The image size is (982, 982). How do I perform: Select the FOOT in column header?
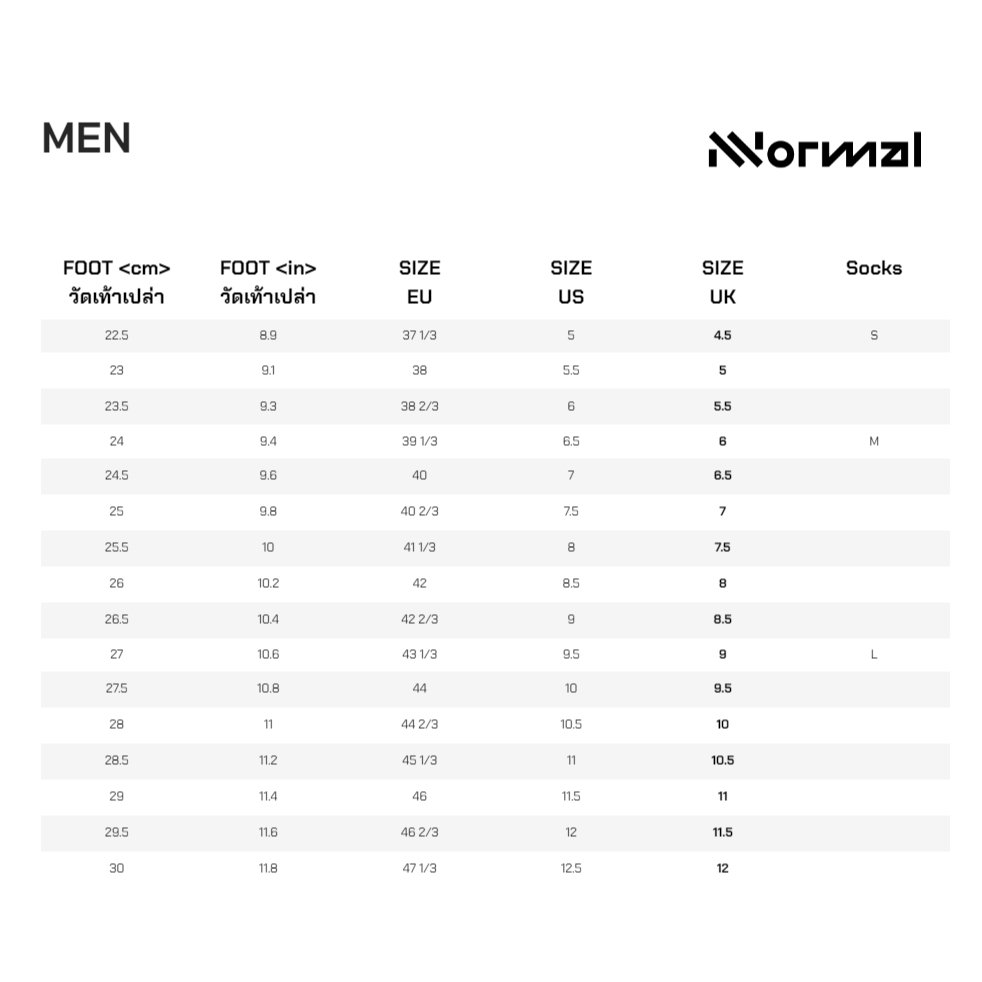268,282
